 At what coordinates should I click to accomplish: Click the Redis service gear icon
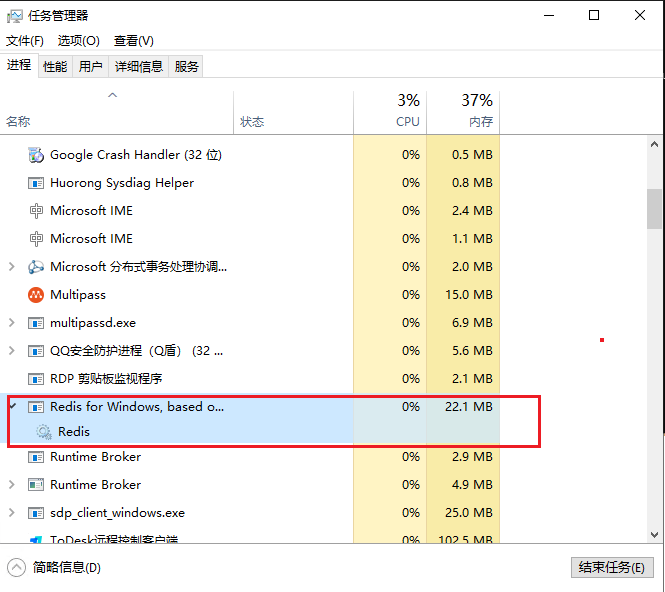44,432
